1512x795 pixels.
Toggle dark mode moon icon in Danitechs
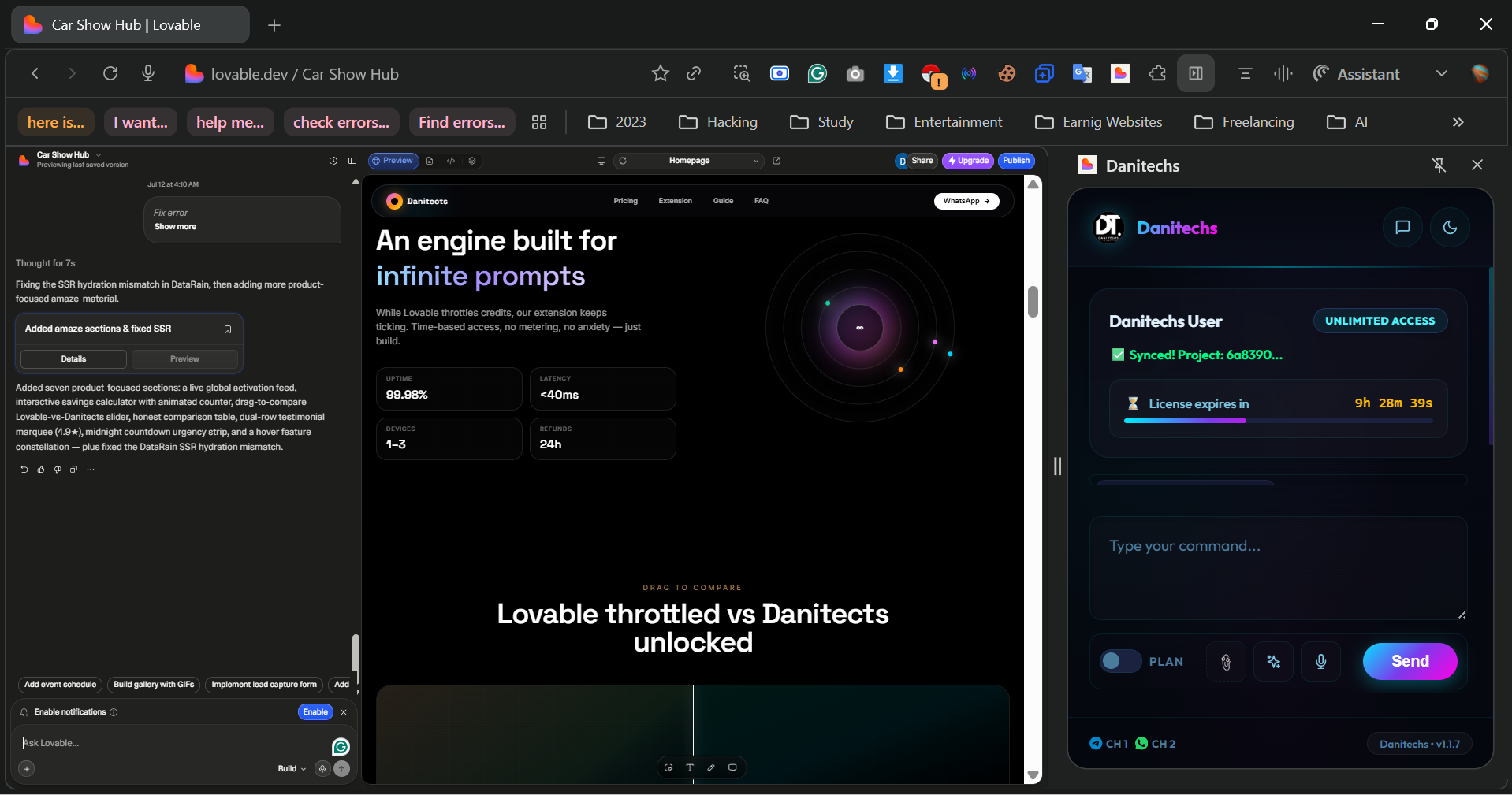[x=1450, y=228]
